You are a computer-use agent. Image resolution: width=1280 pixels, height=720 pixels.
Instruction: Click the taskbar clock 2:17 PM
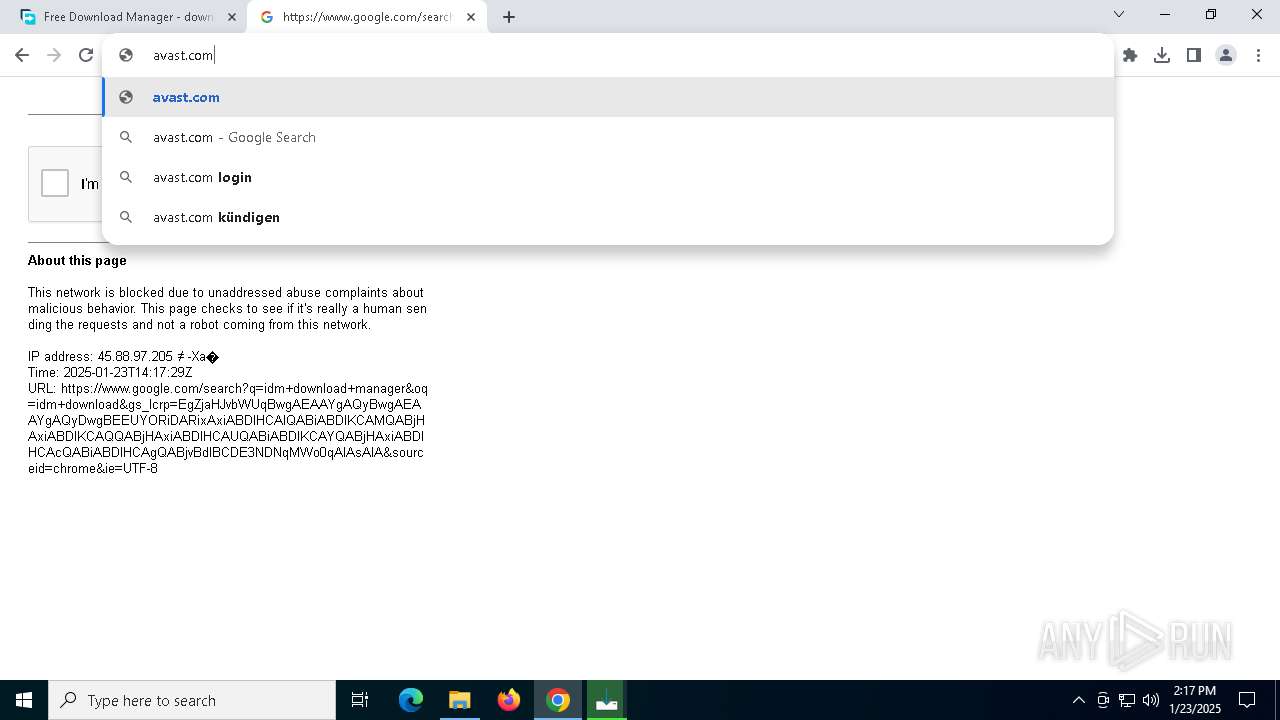click(x=1195, y=700)
